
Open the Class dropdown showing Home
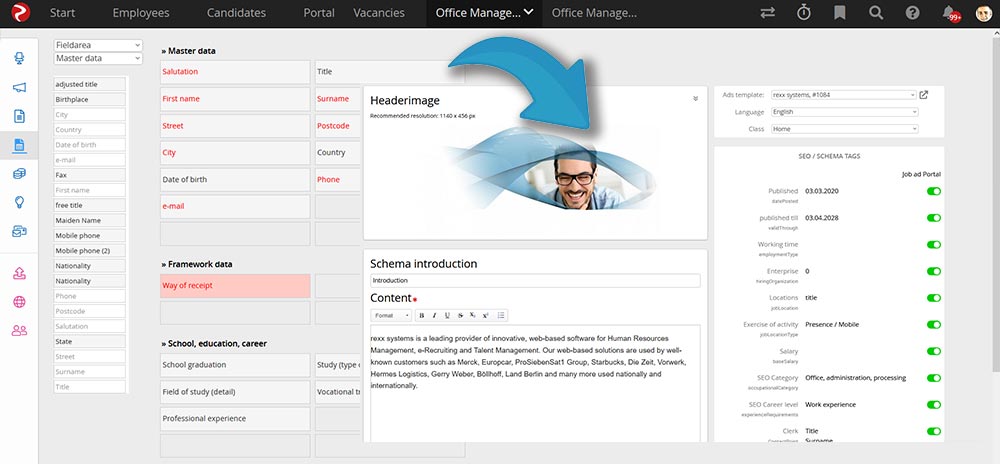(844, 129)
